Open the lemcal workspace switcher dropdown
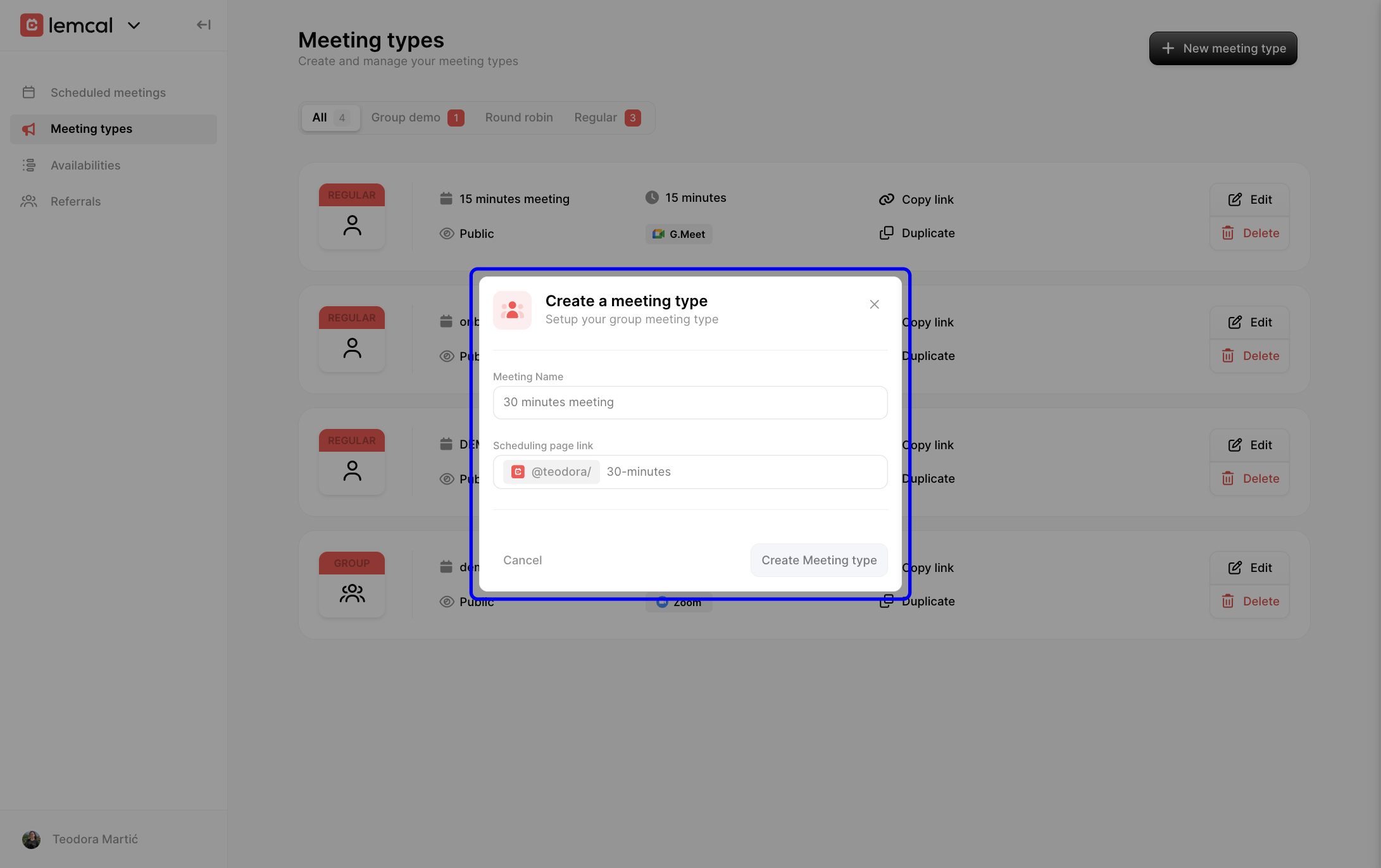The image size is (1381, 868). pos(134,25)
